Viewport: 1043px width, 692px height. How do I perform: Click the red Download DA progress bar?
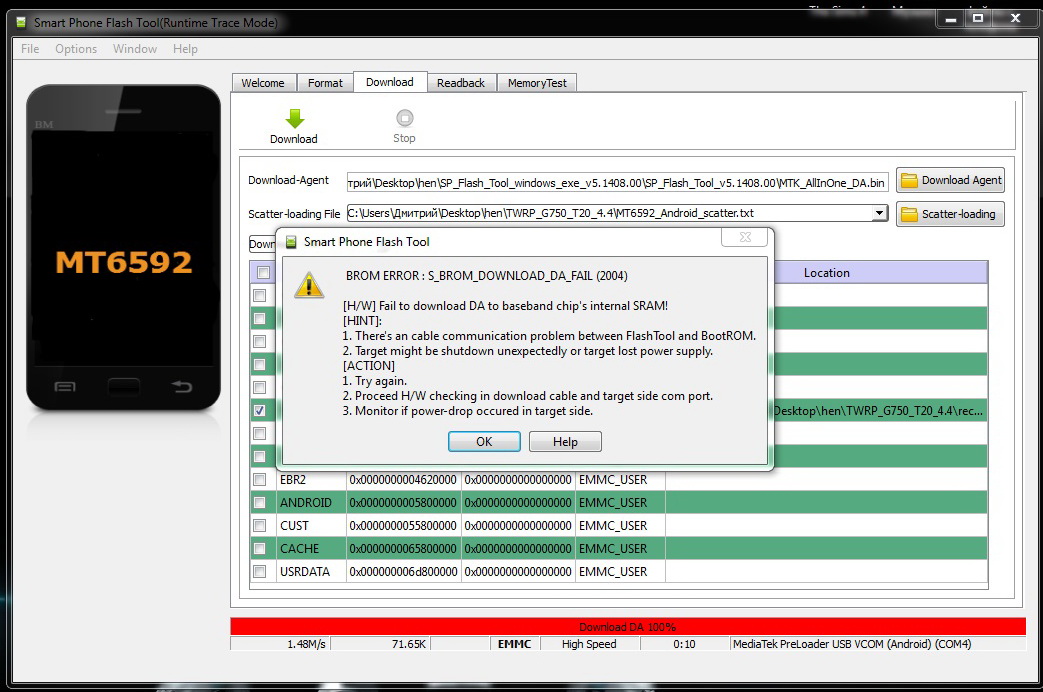[x=627, y=627]
